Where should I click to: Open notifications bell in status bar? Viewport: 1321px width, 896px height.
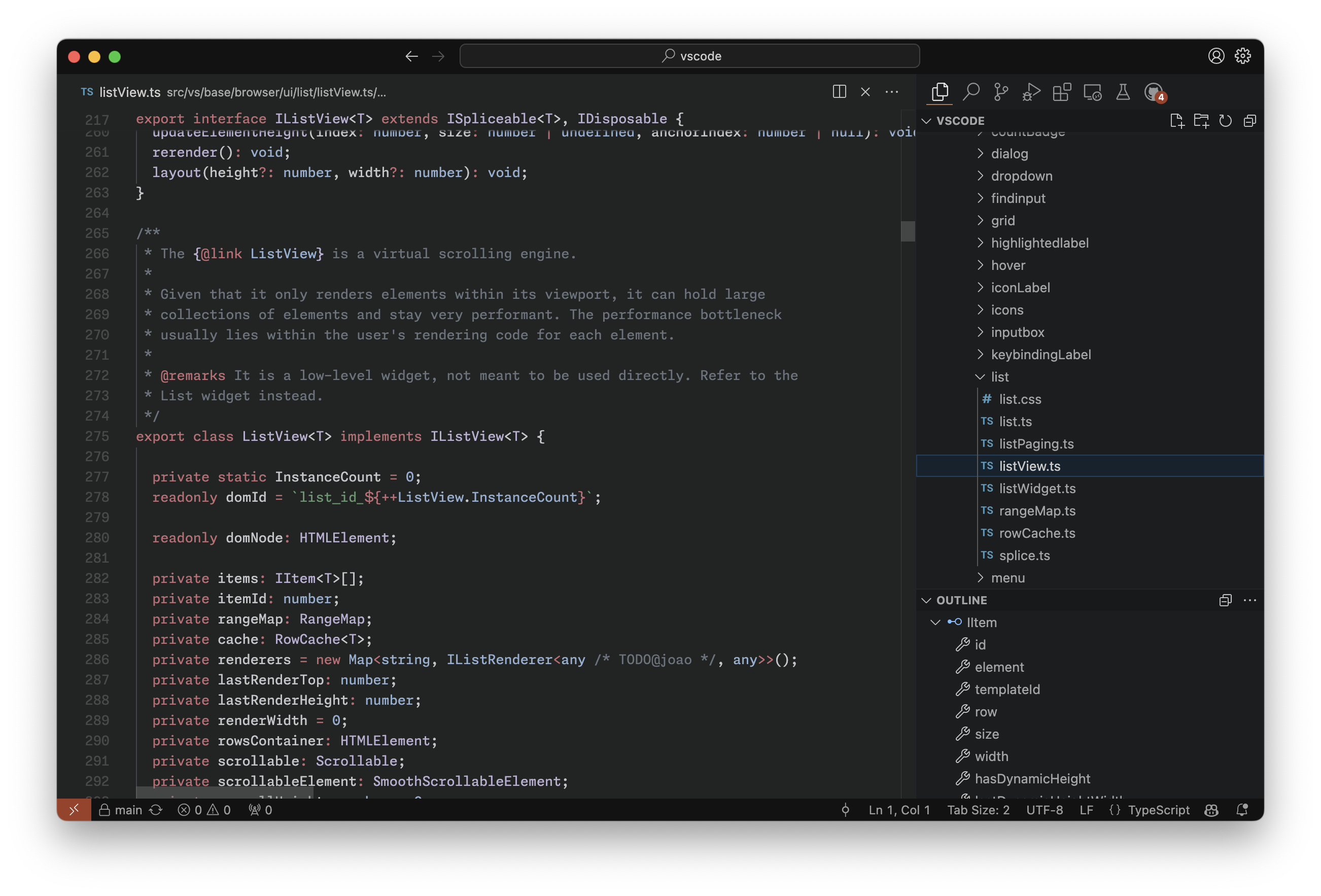[x=1242, y=810]
